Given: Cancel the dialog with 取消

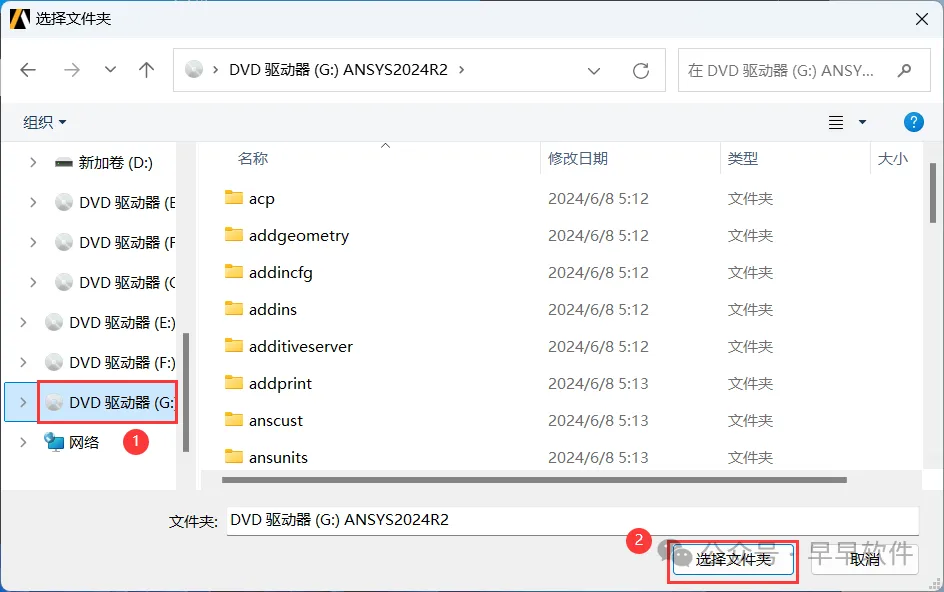Looking at the screenshot, I should pos(865,559).
